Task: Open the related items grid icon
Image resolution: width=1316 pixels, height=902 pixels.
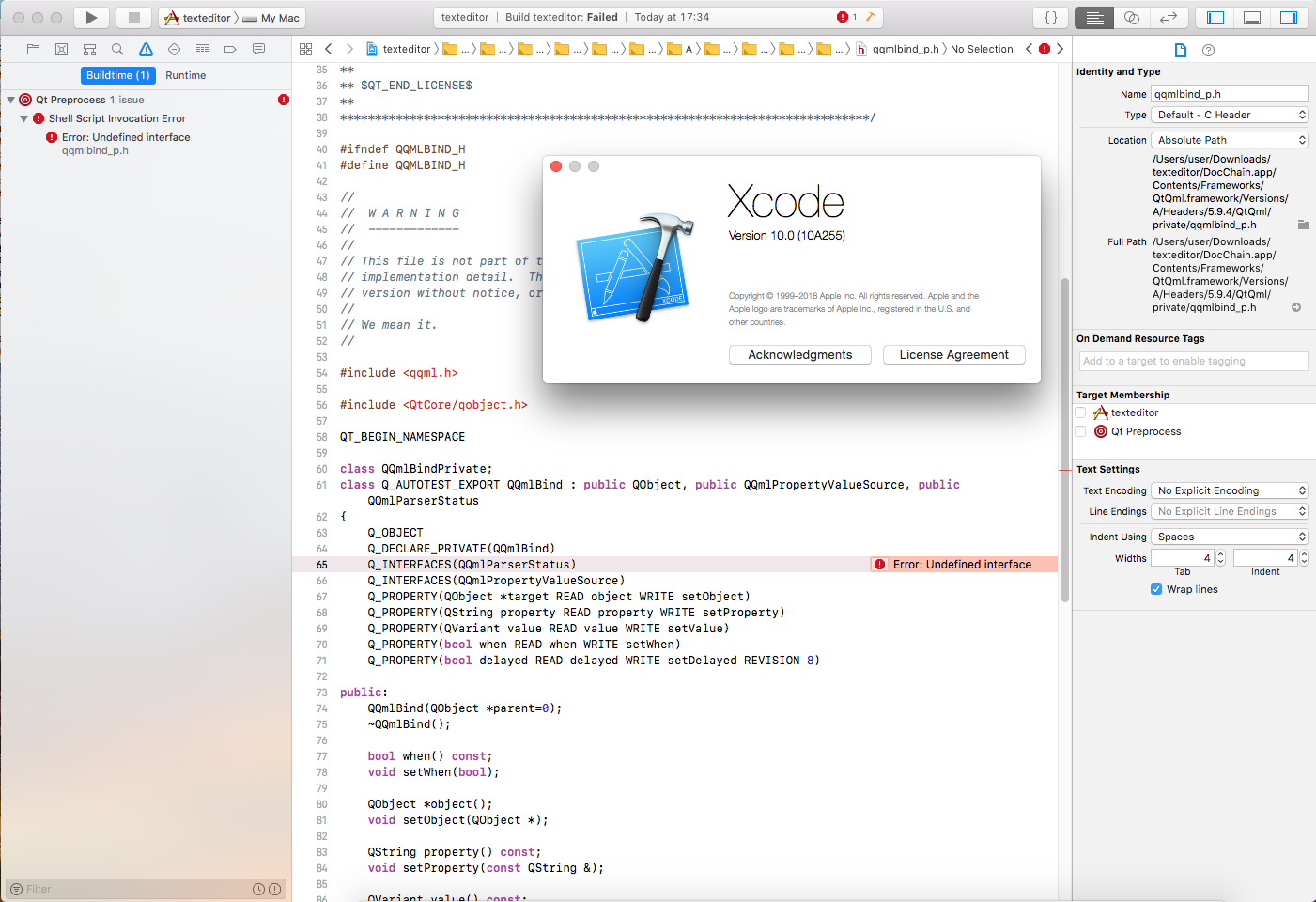Action: tap(305, 49)
